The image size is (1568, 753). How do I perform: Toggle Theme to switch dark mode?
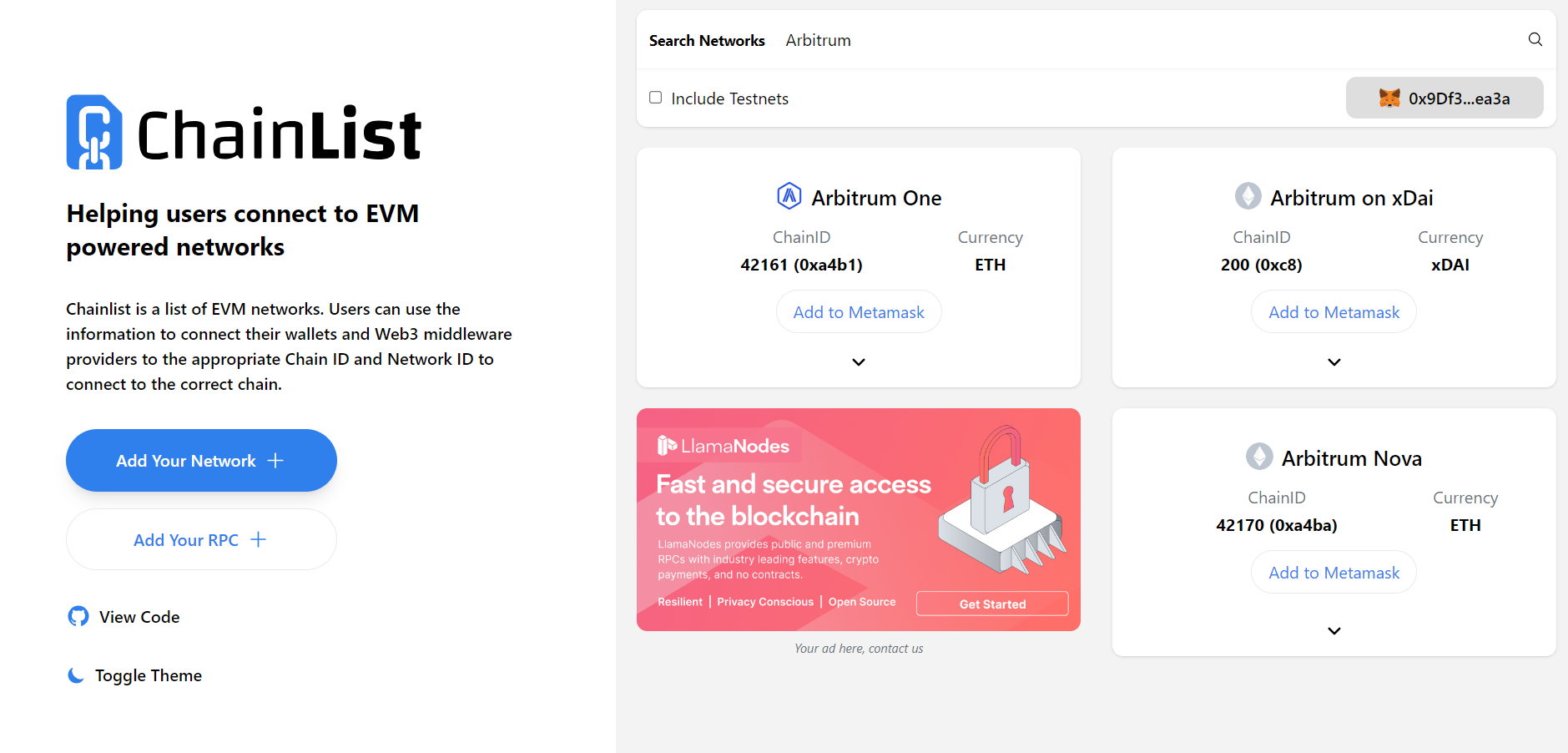coord(148,675)
